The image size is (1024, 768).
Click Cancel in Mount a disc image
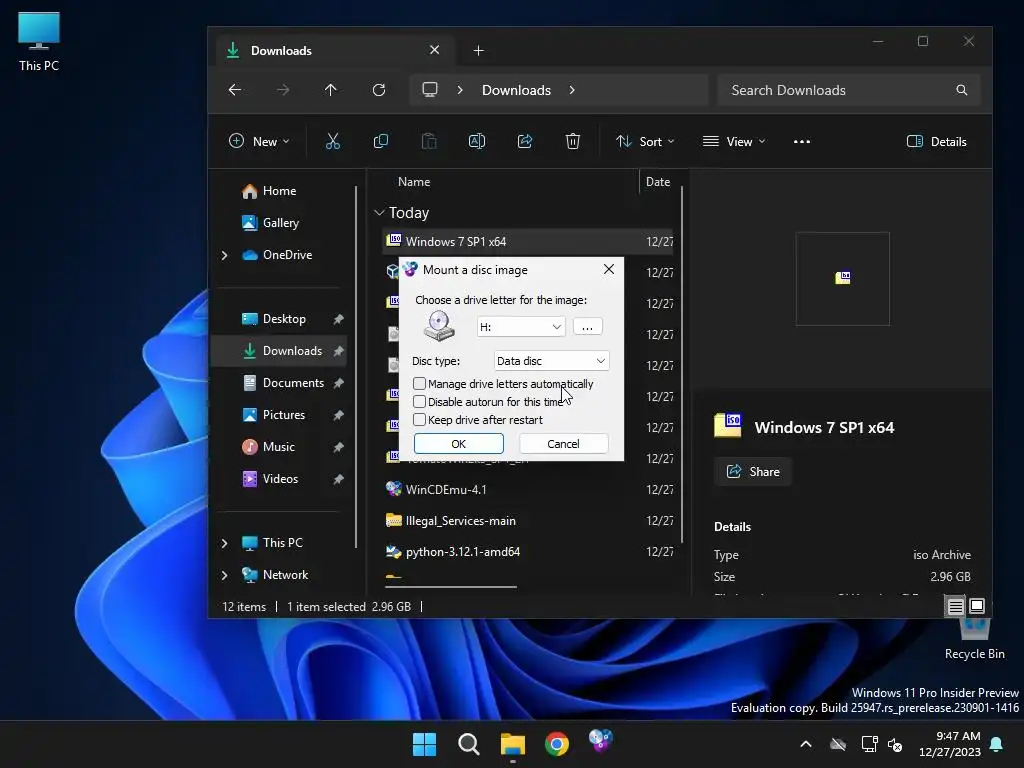(x=564, y=443)
